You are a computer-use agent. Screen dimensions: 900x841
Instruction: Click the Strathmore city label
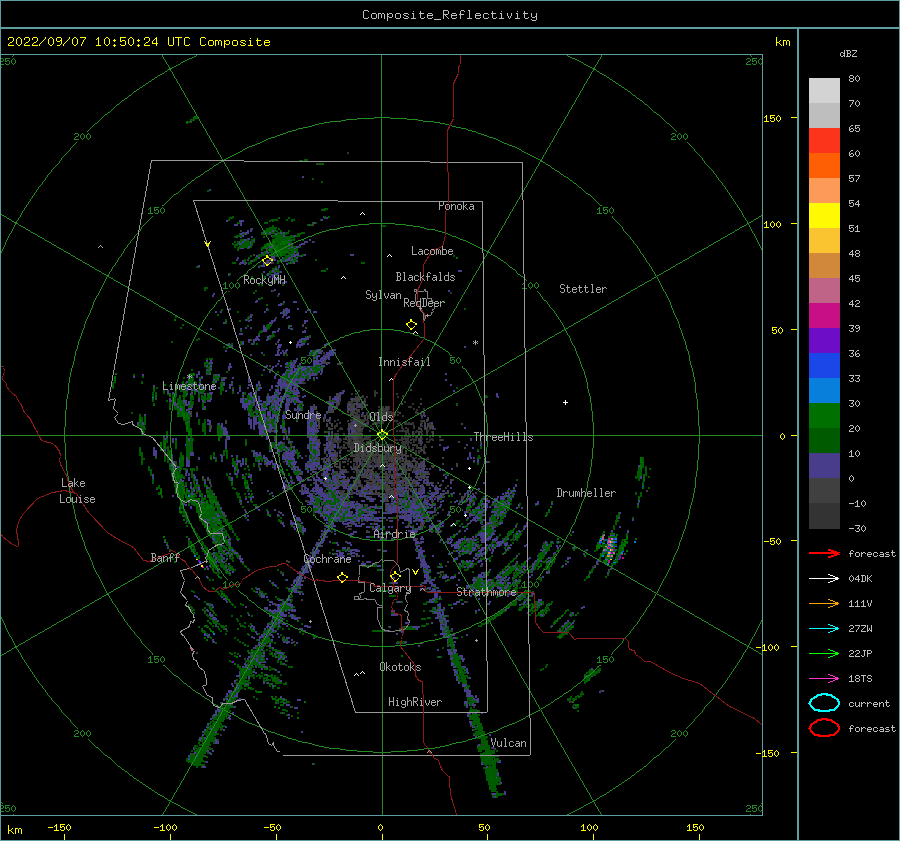(x=486, y=592)
